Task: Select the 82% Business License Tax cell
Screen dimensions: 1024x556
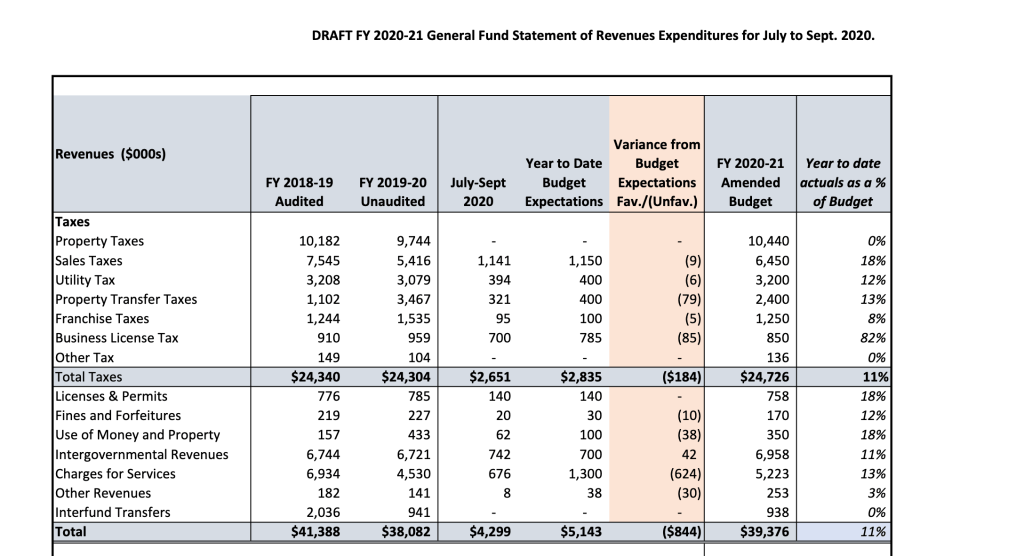Action: pos(871,338)
